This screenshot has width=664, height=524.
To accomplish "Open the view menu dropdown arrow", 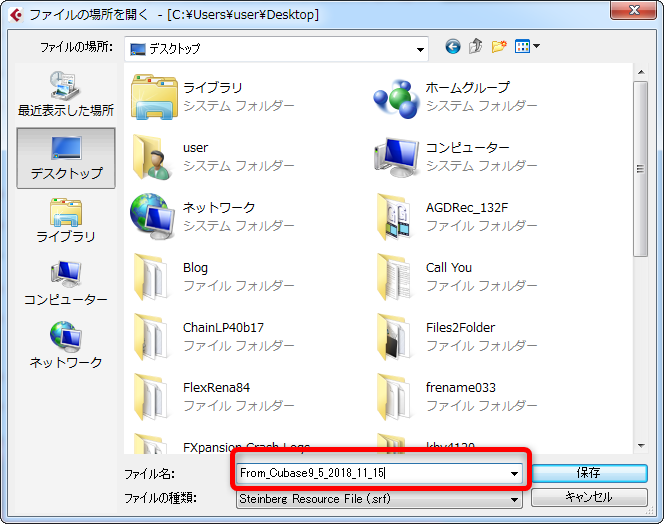I will coord(536,46).
